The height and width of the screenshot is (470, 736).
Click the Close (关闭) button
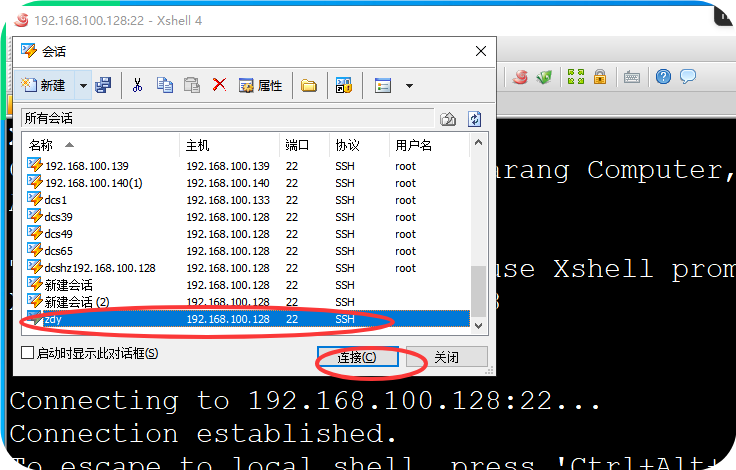[x=446, y=357]
